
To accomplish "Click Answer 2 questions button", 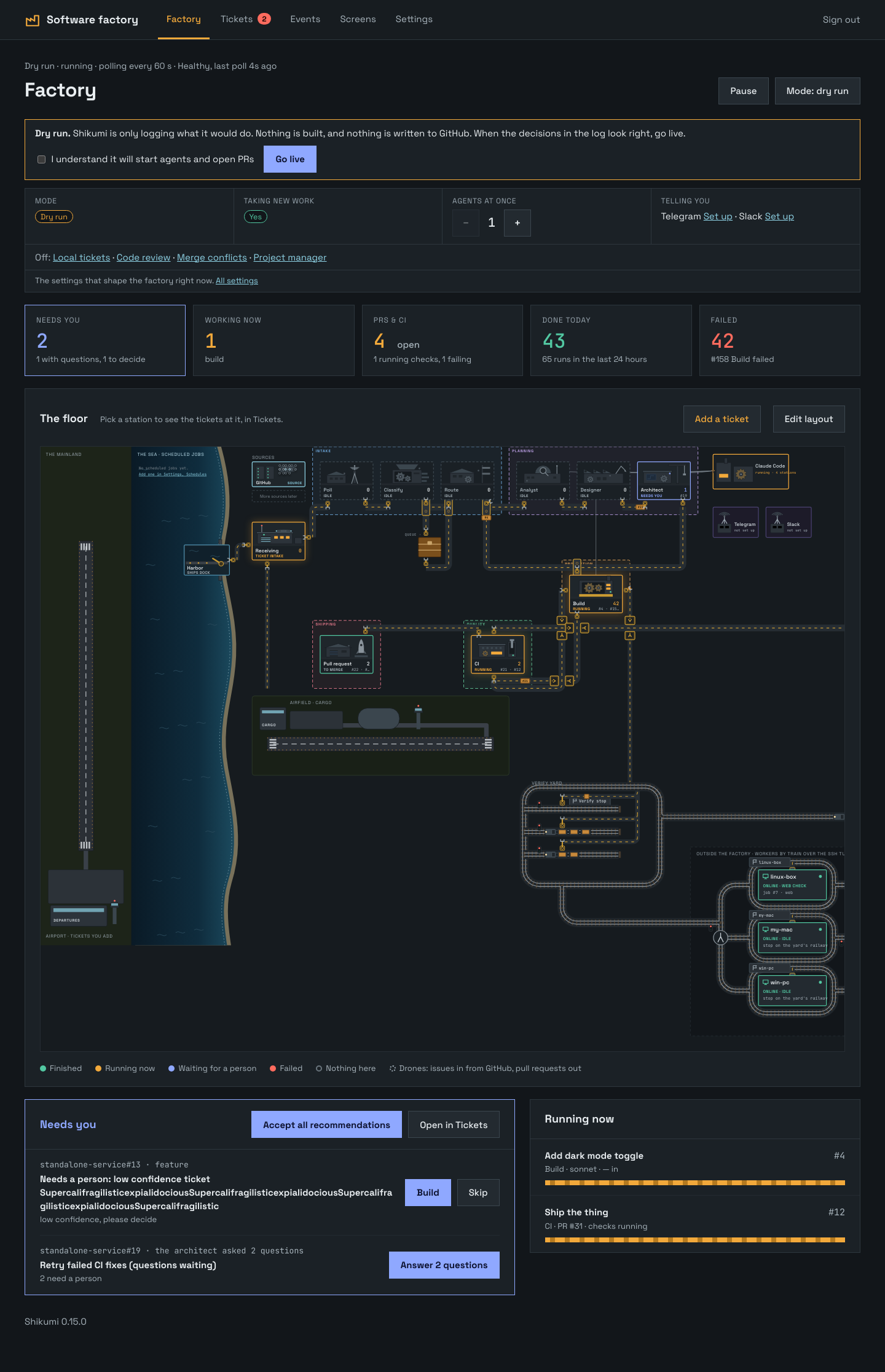I will point(444,1265).
